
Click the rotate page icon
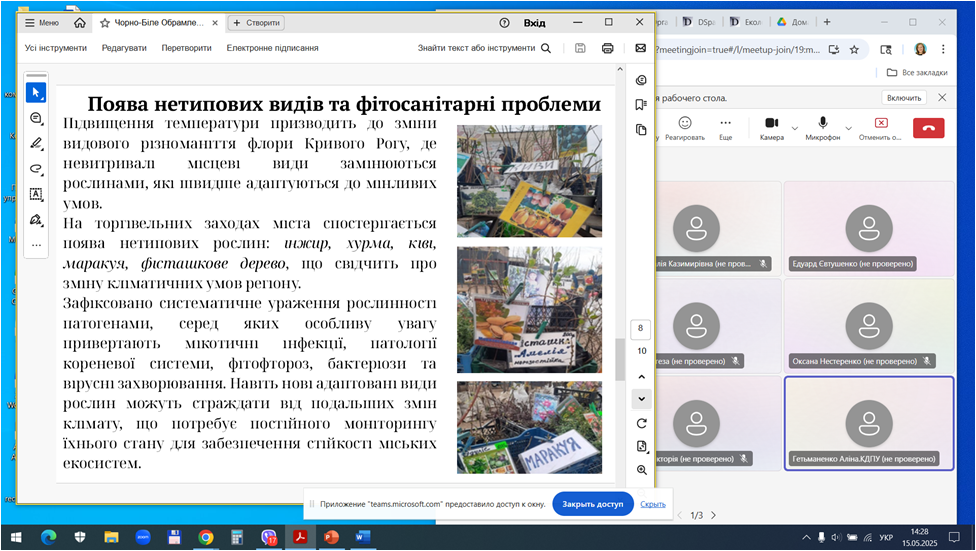coord(641,423)
